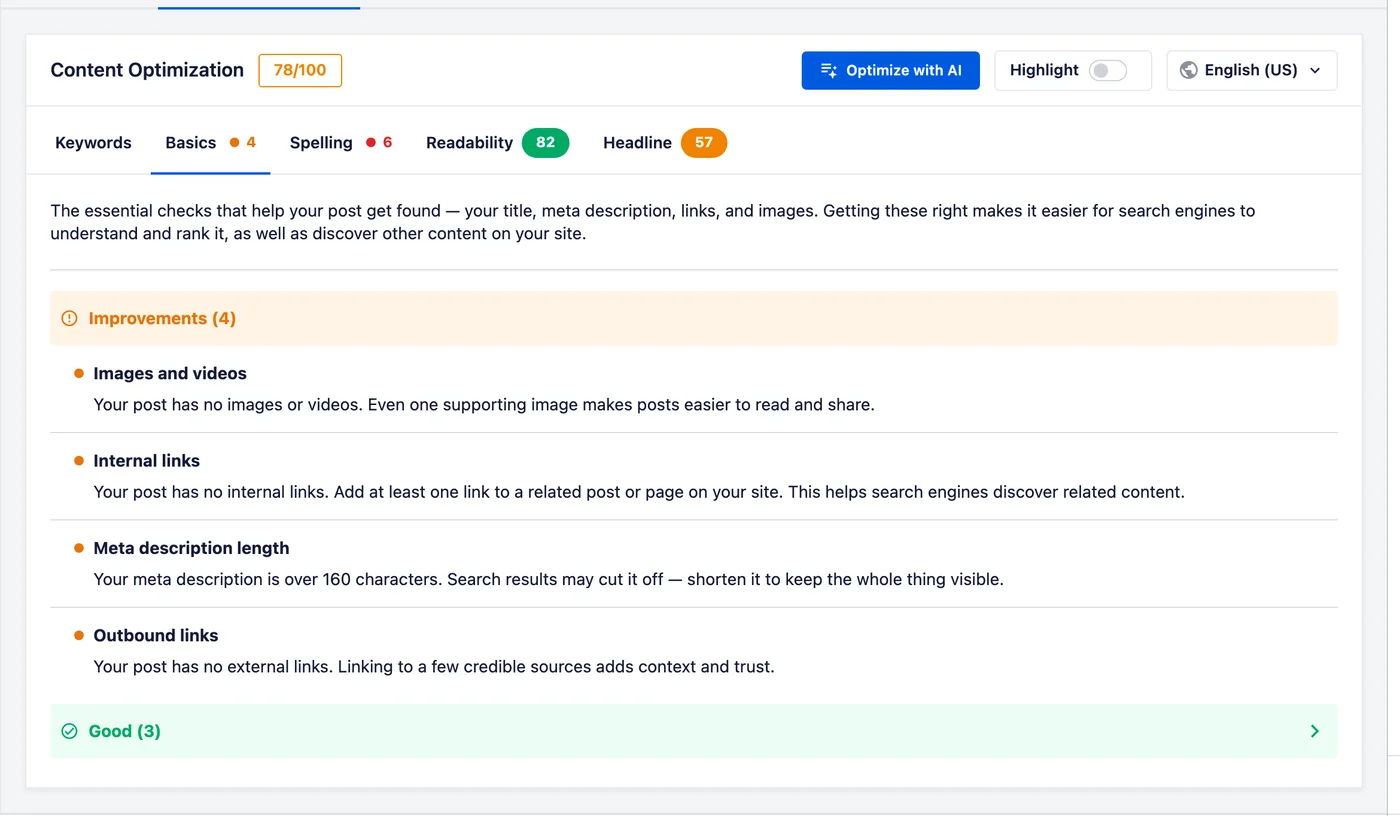Screen dimensions: 1400x816
Task: Click the chevron arrow beside English (US)
Action: pos(1315,71)
